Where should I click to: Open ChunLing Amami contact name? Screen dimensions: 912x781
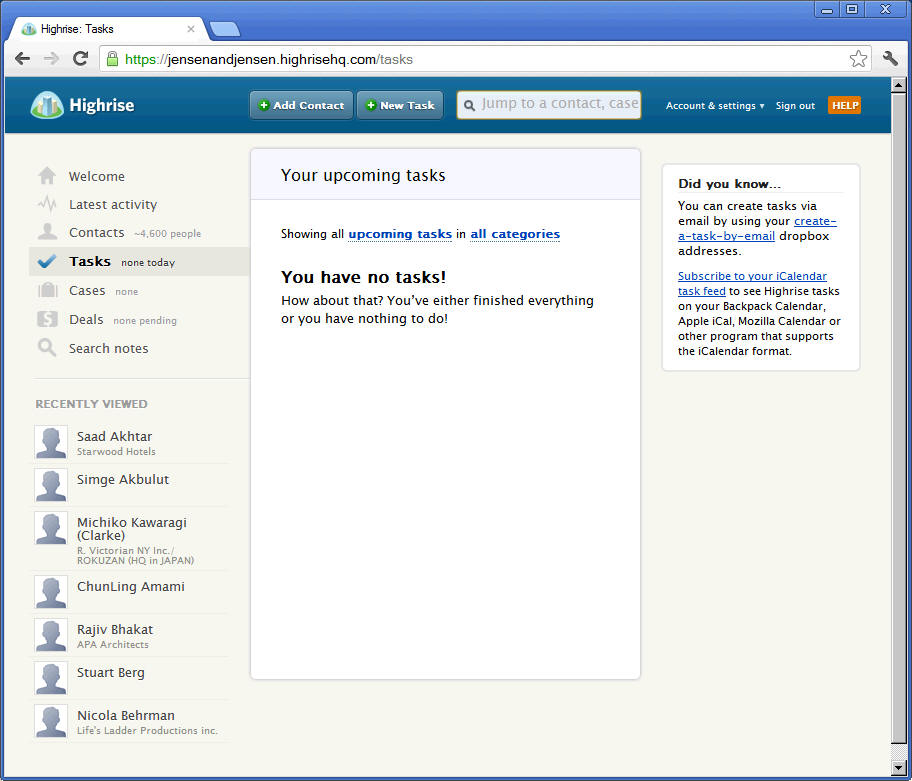(x=130, y=586)
